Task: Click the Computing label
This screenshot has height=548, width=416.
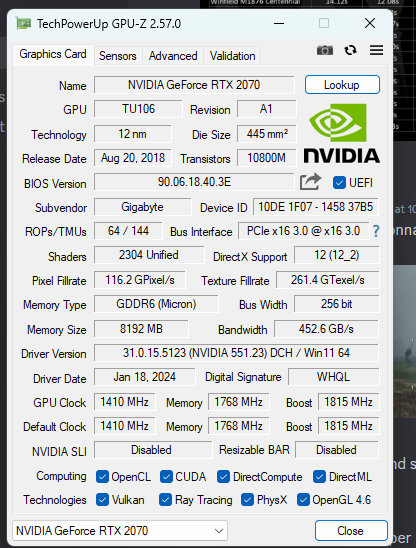Action: tap(61, 476)
